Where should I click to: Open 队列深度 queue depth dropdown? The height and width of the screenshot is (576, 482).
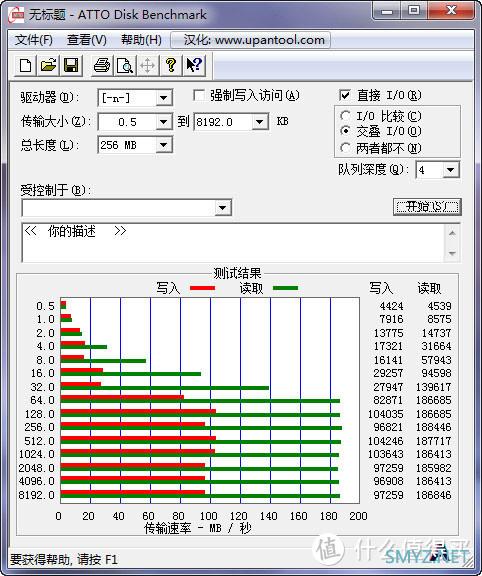tap(450, 170)
